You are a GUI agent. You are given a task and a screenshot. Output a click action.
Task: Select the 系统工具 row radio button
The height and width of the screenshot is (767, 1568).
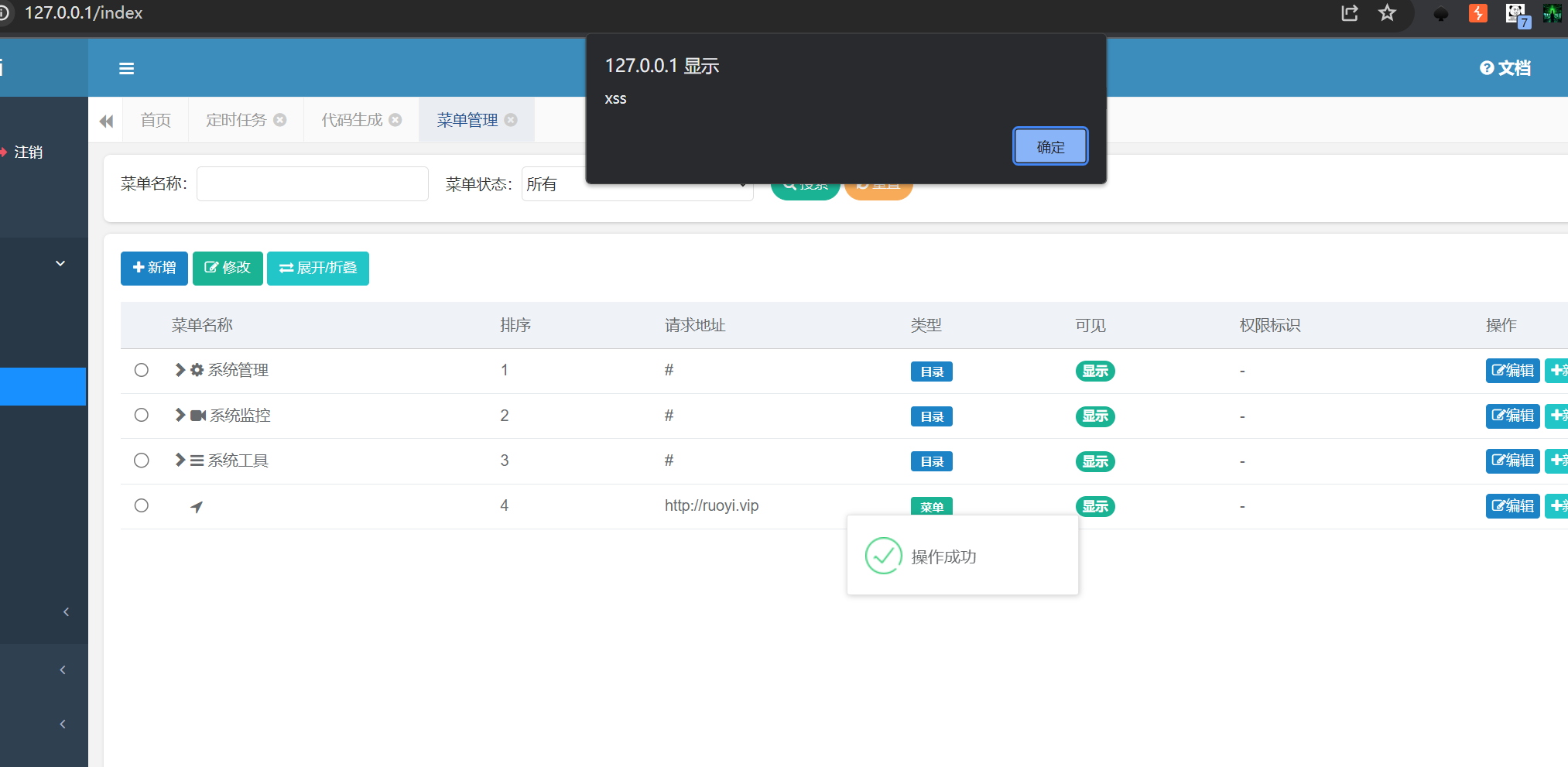point(142,461)
